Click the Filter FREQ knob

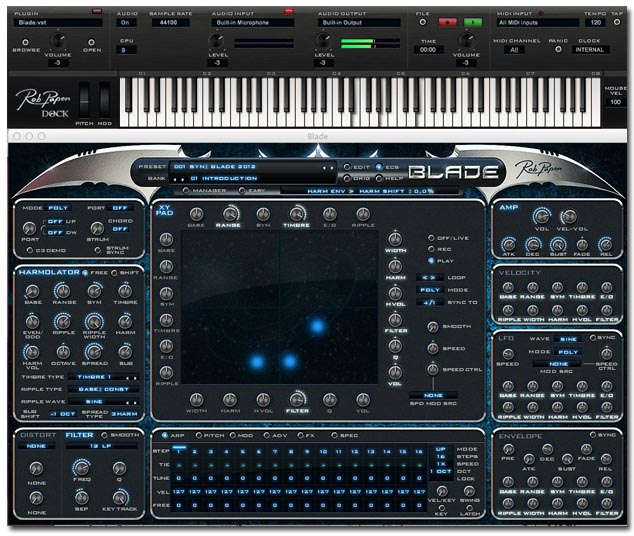[81, 468]
